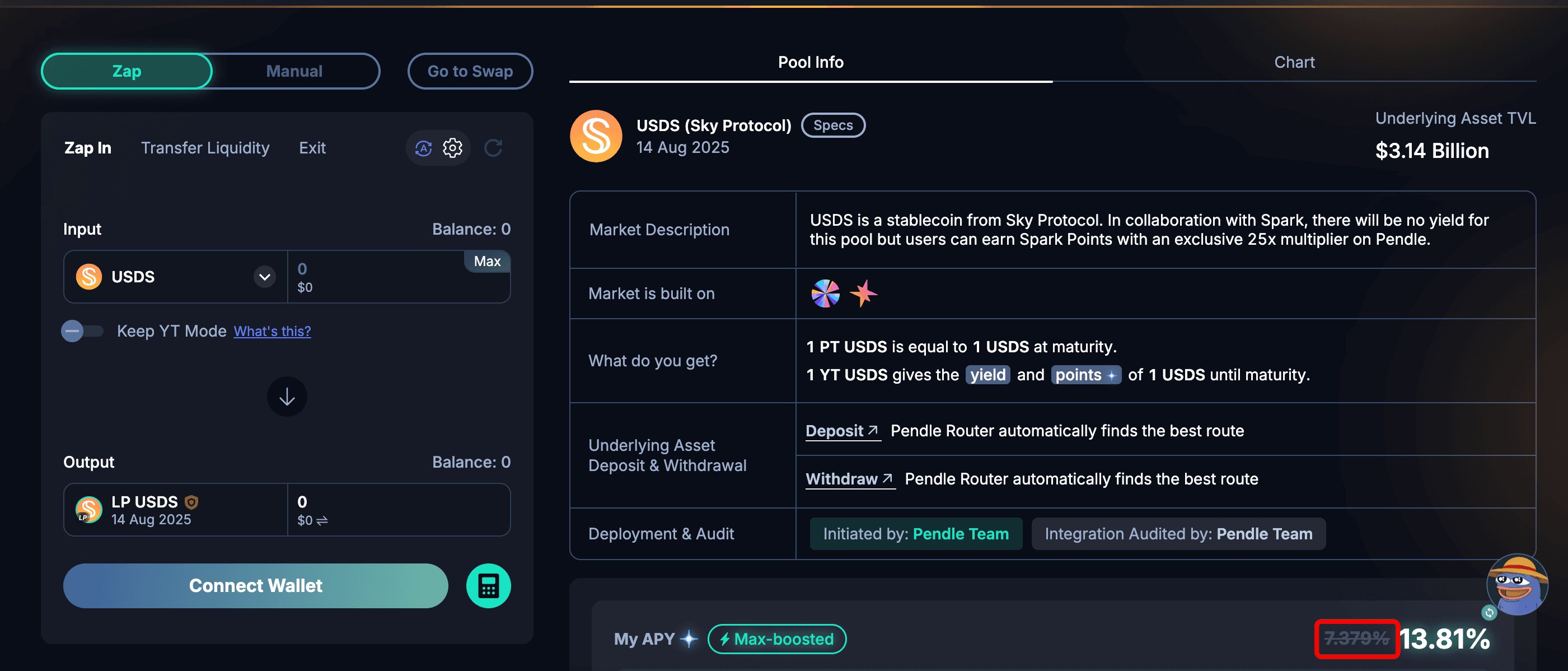Click Initiated by: Pendle Team badge
Viewport: 1568px width, 671px height.
(x=915, y=534)
